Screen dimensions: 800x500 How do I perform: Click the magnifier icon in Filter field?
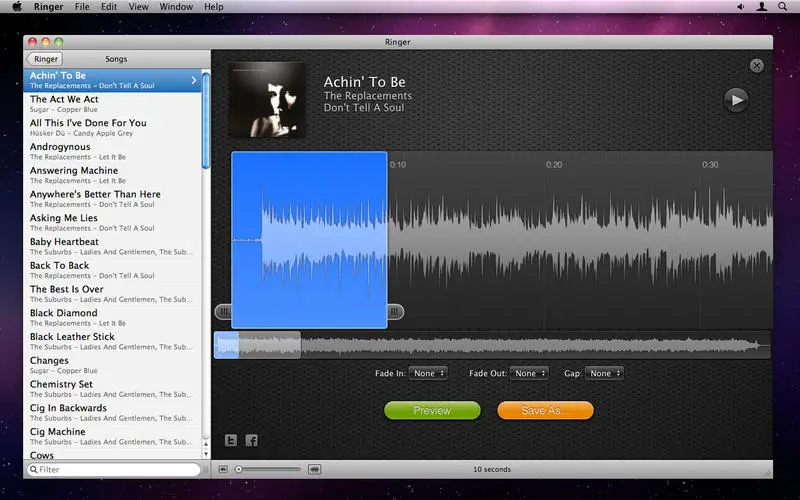tap(33, 469)
